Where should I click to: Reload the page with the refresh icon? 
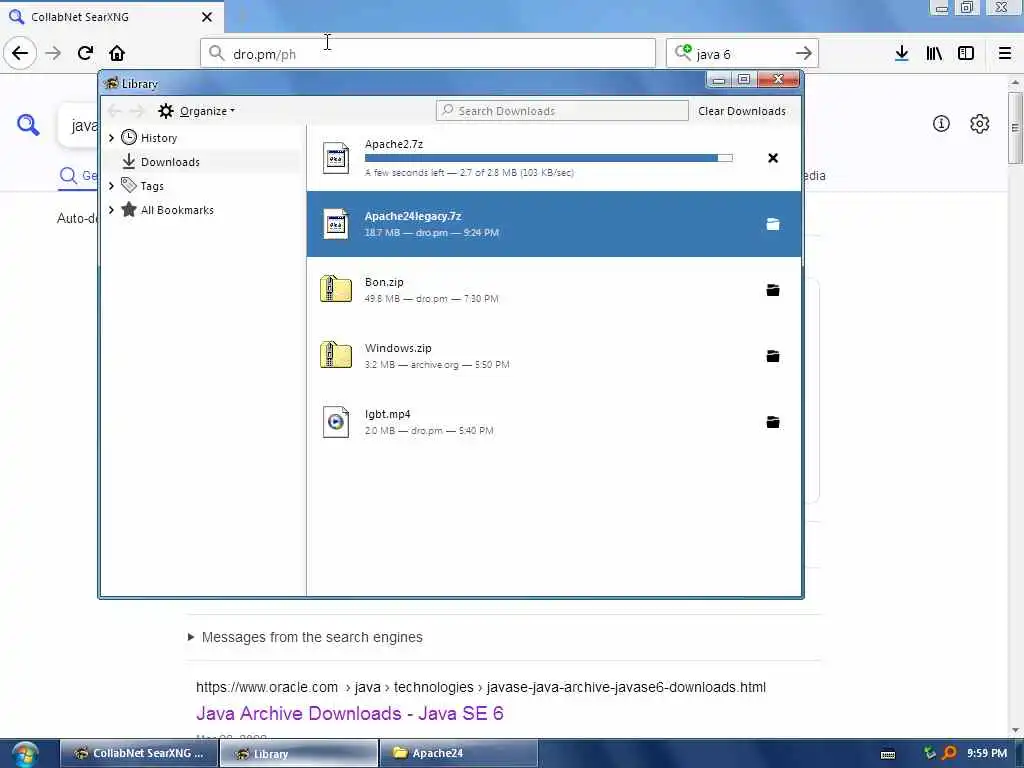(85, 53)
